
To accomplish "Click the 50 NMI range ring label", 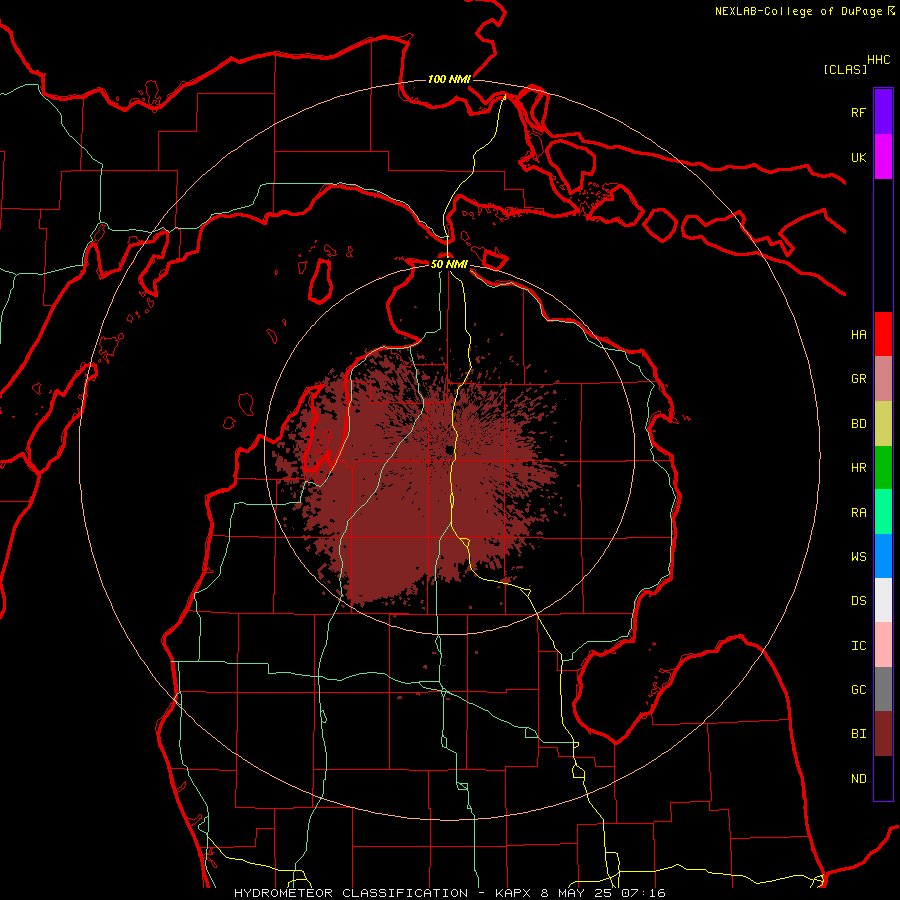I will [x=449, y=264].
